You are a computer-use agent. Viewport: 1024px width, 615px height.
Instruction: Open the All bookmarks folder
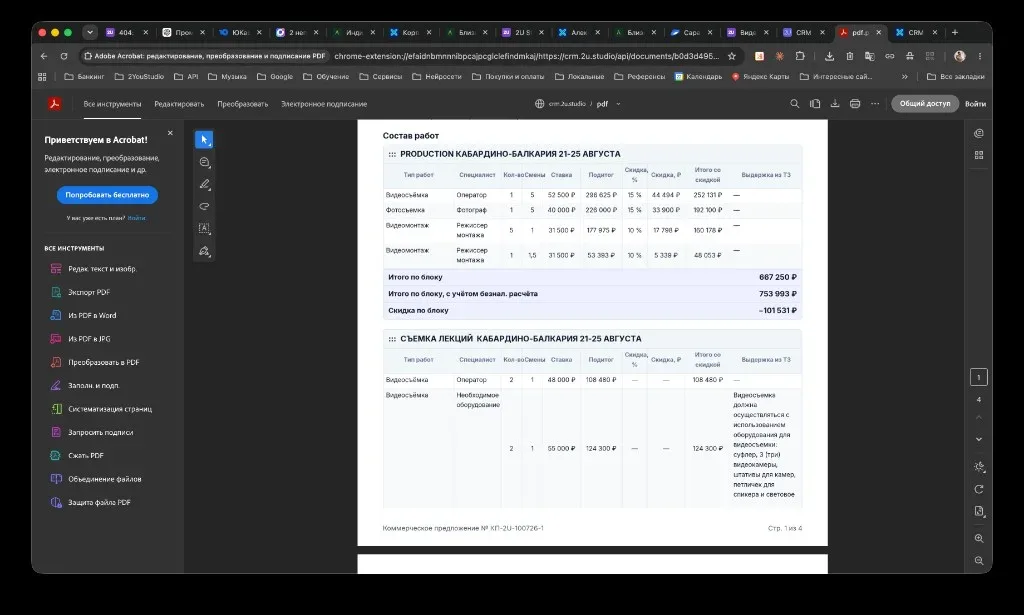coord(955,76)
